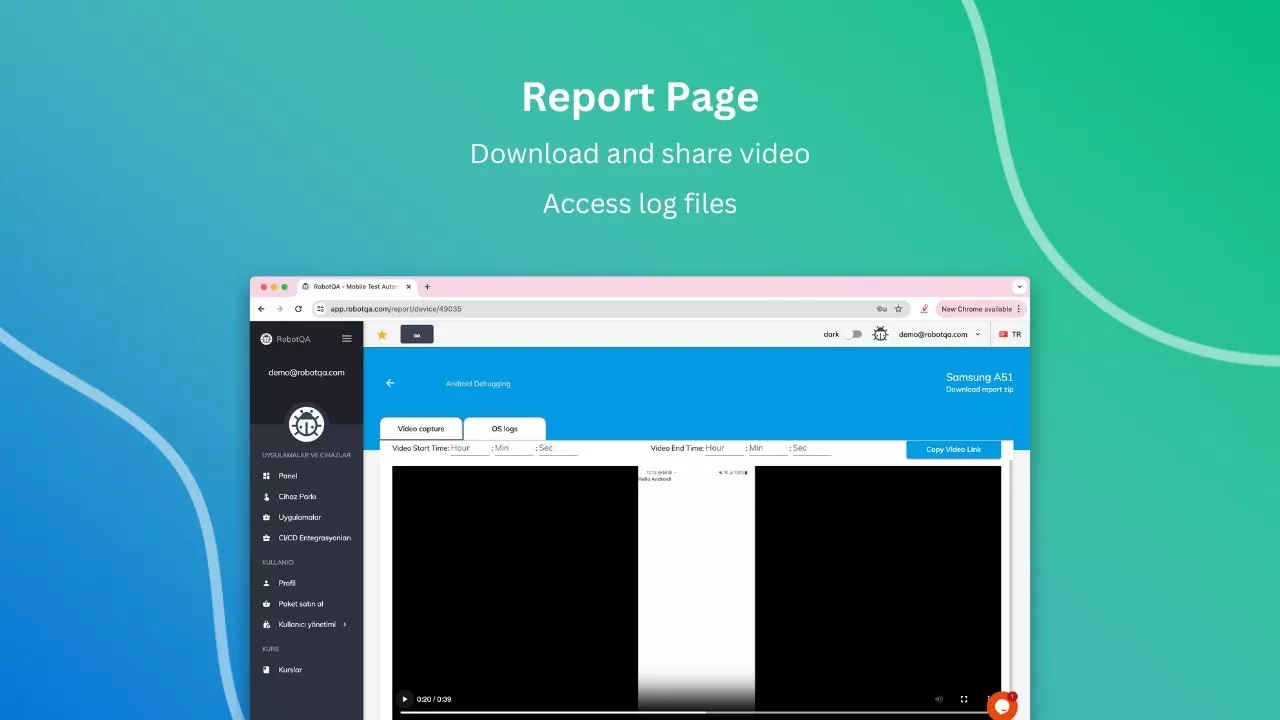
Task: Click the Video Start Time Hour field
Action: click(470, 449)
